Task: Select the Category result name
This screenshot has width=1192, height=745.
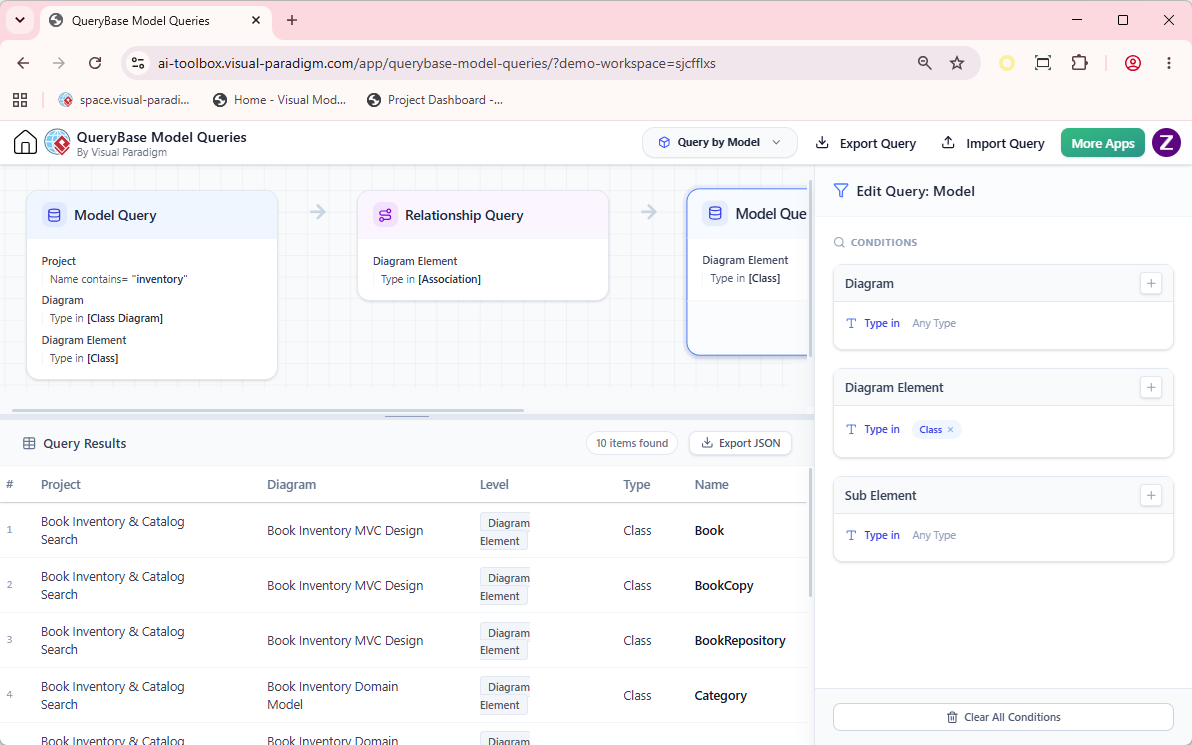Action: 721,696
